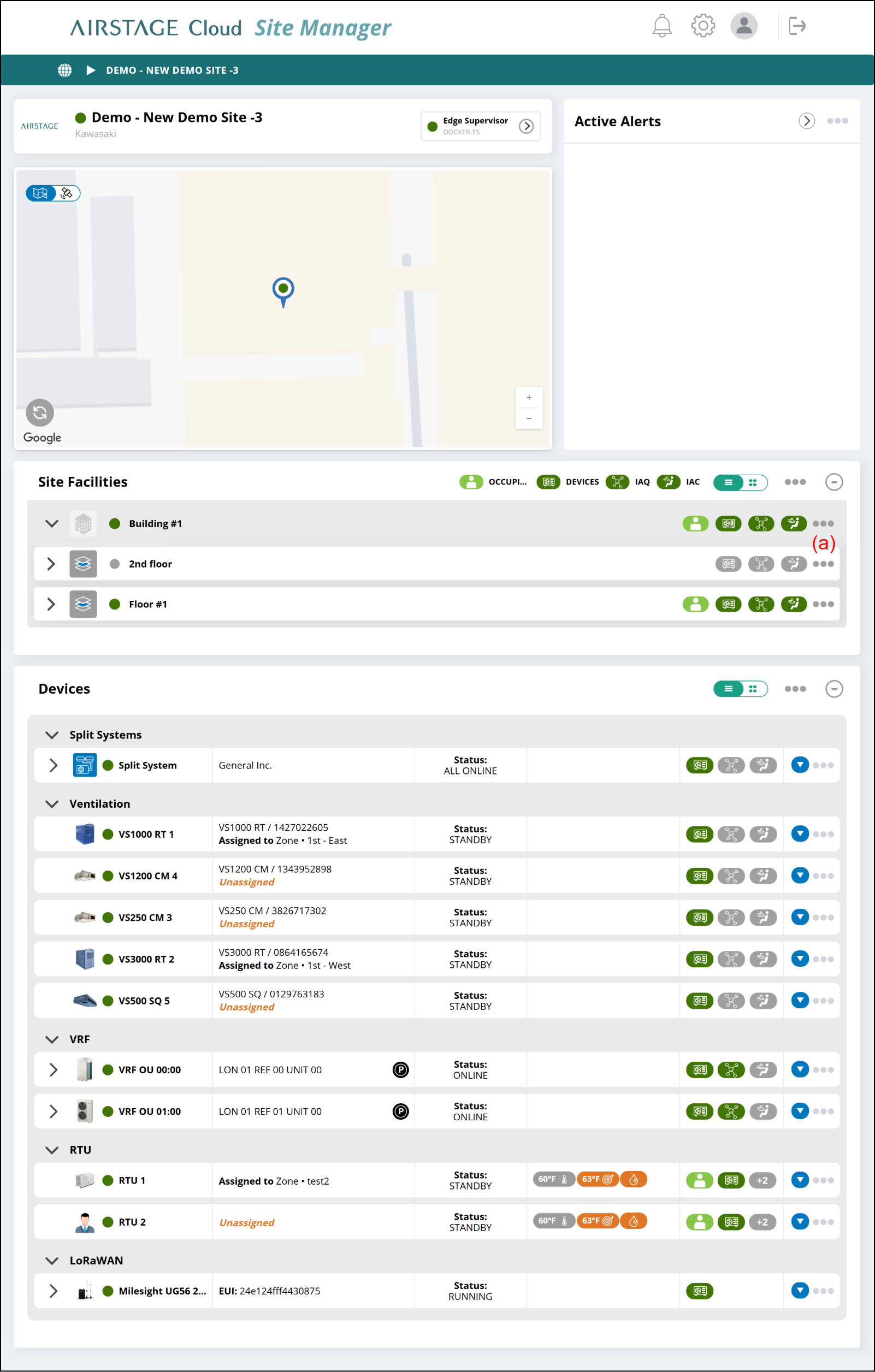Click the 63°F setpoint pill on RTU 2

click(598, 1221)
